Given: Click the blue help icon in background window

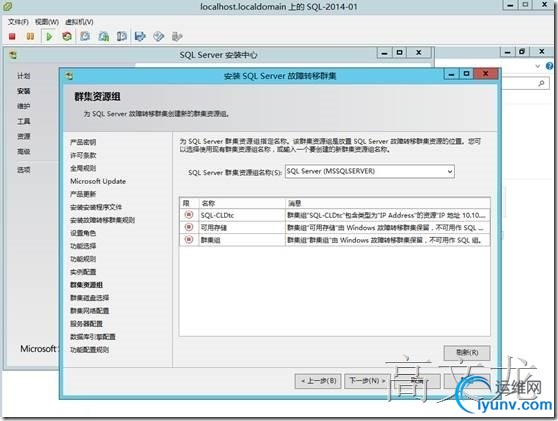Looking at the screenshot, I should coord(550,66).
